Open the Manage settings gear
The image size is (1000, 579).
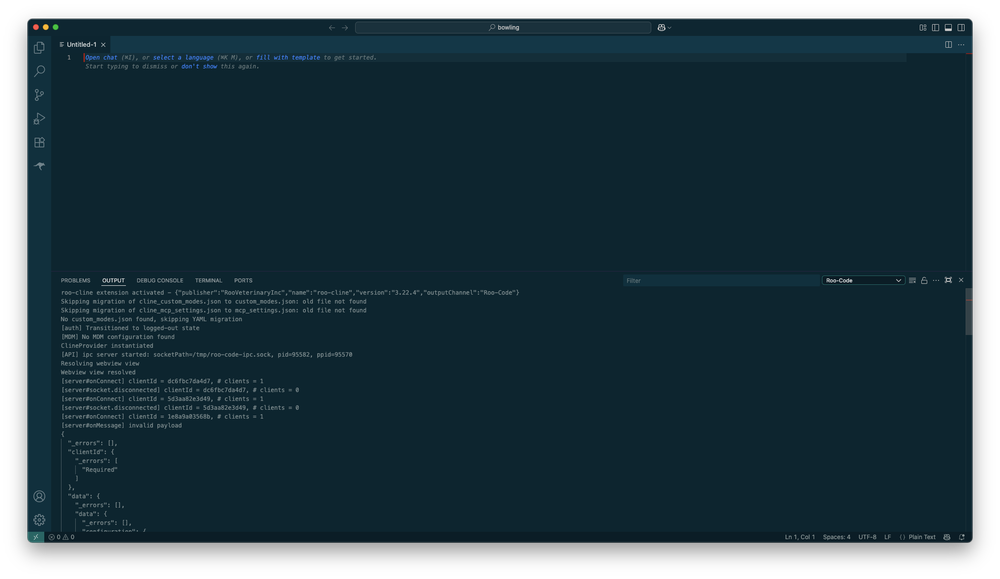point(38,520)
